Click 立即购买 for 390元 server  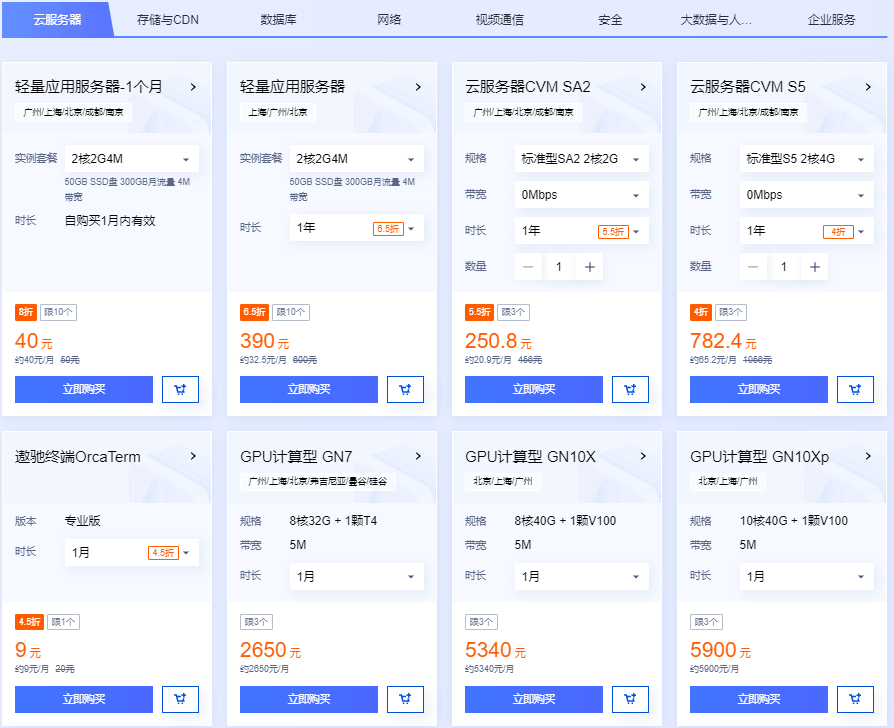tap(309, 389)
